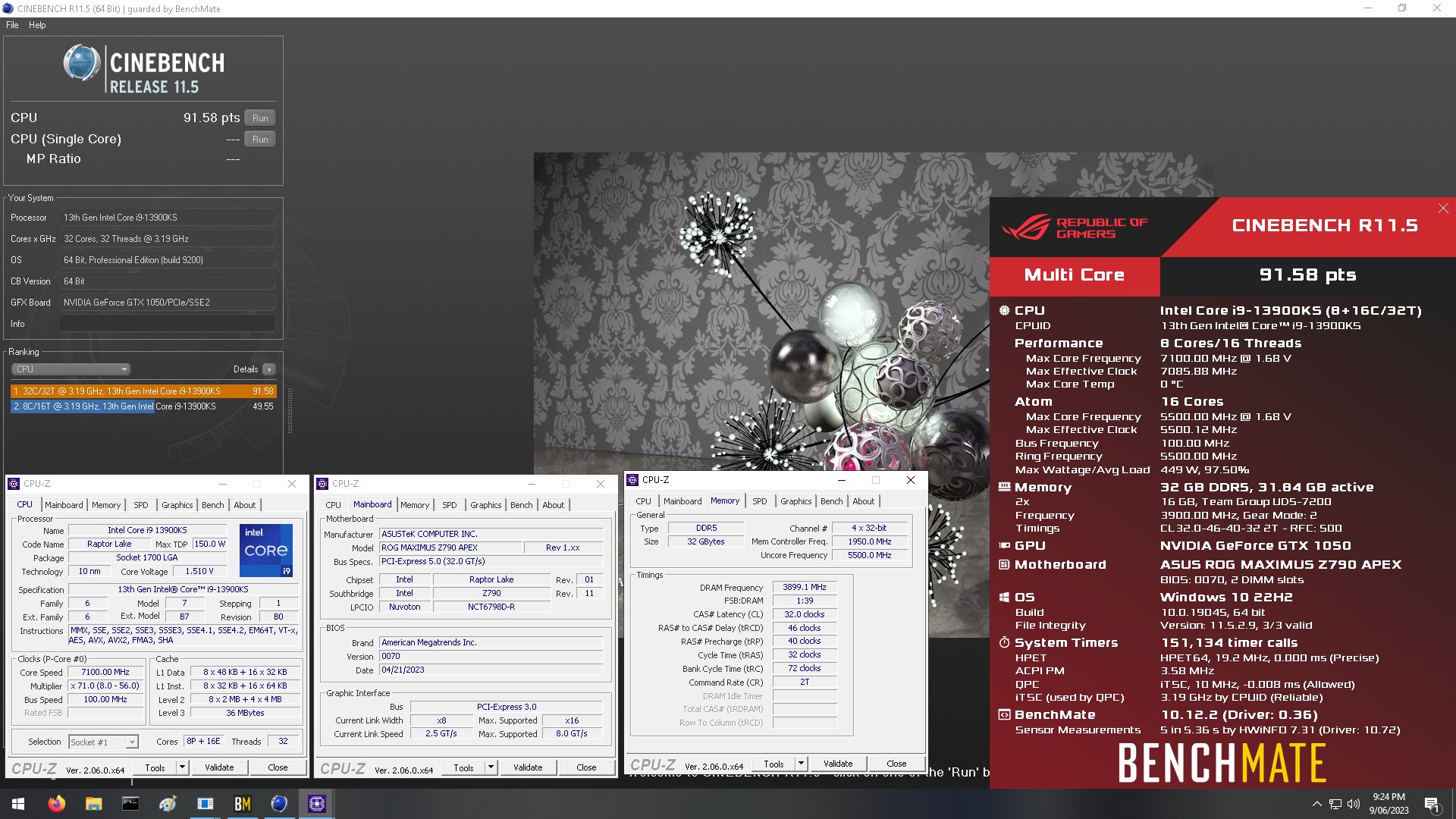
Task: Click the DRAM Frequency value 3899.1 MHz
Action: click(x=805, y=587)
